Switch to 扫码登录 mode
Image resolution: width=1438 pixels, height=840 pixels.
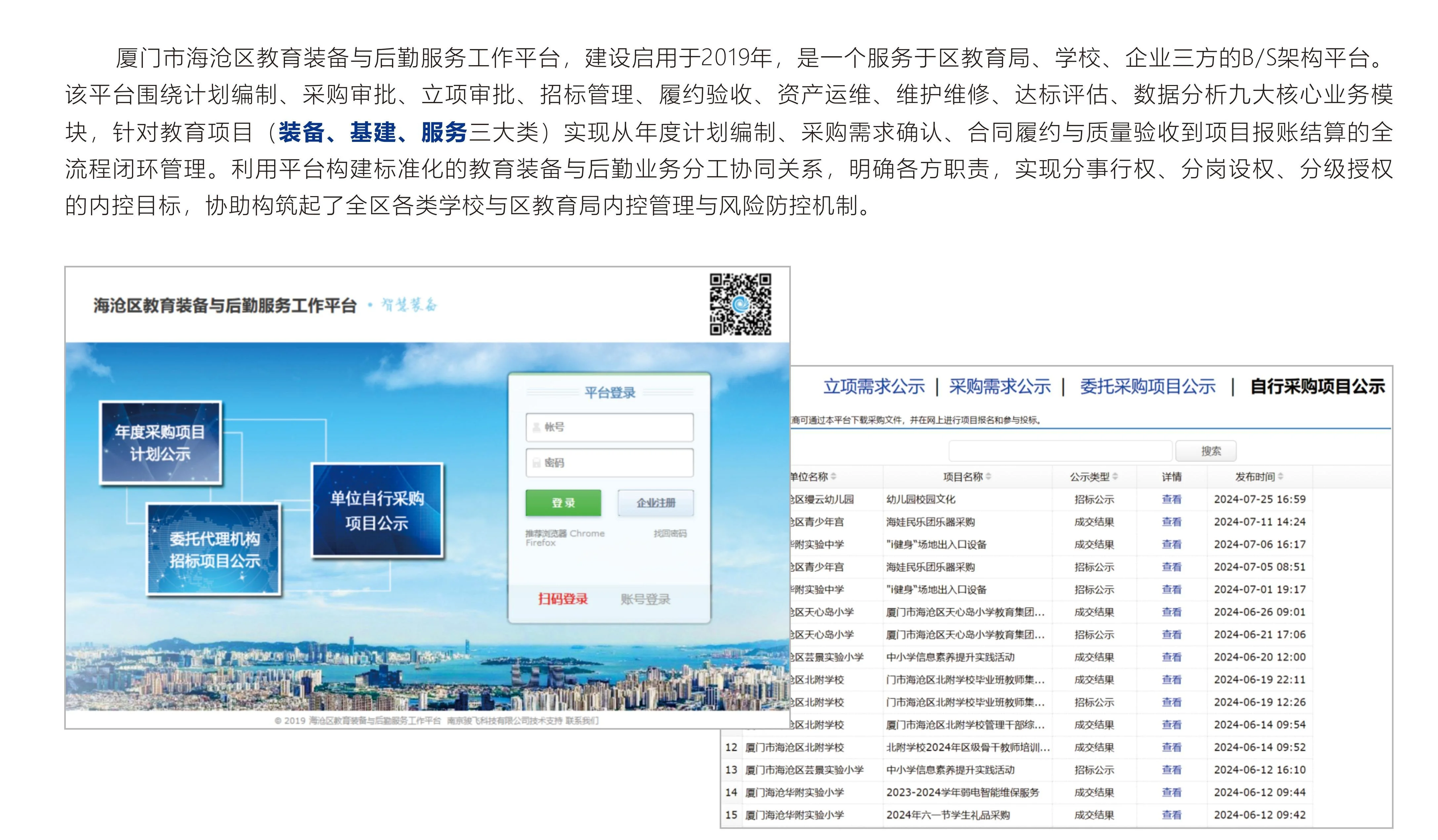[x=563, y=599]
